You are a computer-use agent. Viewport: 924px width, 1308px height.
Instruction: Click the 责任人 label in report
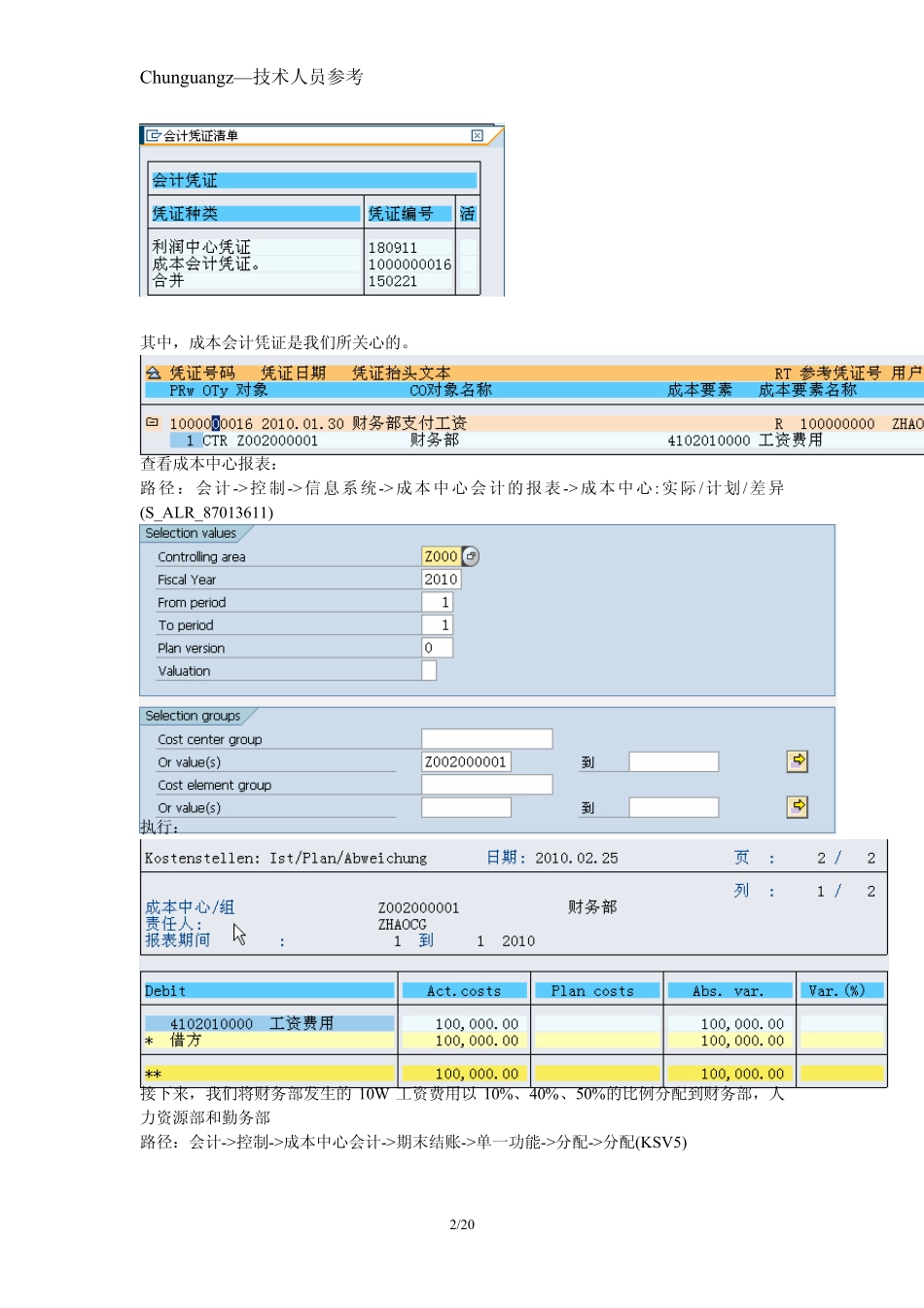[173, 924]
